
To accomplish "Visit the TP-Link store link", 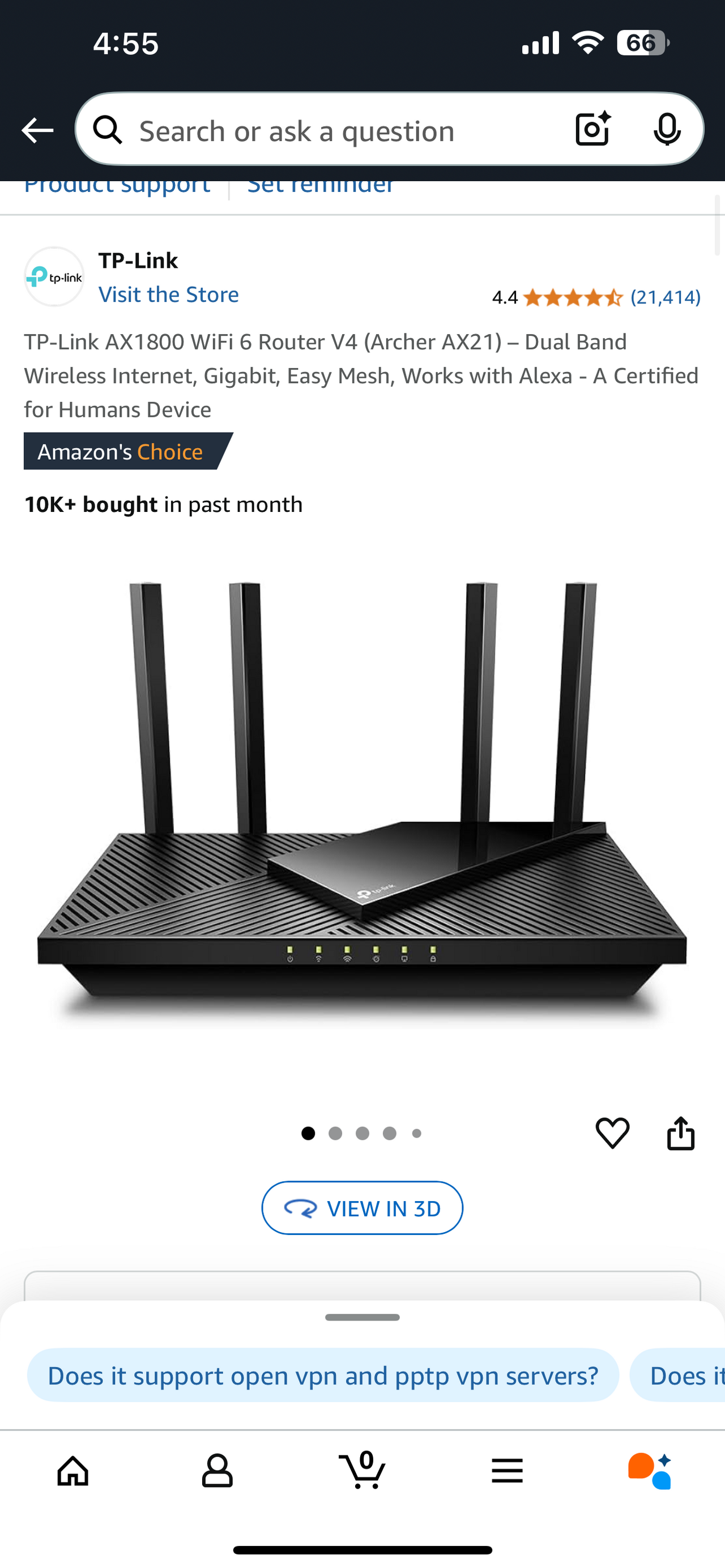I will tap(169, 294).
